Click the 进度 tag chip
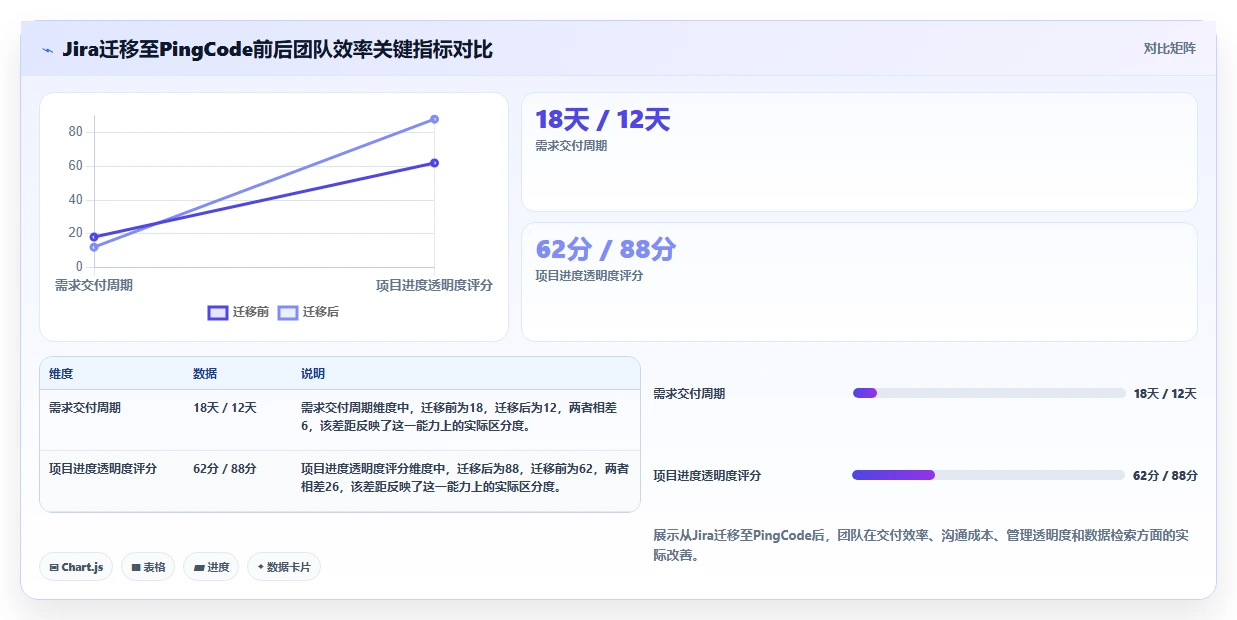 pos(211,567)
